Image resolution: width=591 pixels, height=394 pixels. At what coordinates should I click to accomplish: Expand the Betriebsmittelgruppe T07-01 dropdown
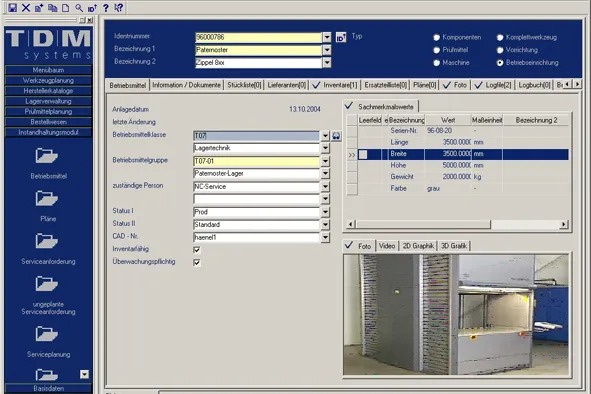pos(325,161)
